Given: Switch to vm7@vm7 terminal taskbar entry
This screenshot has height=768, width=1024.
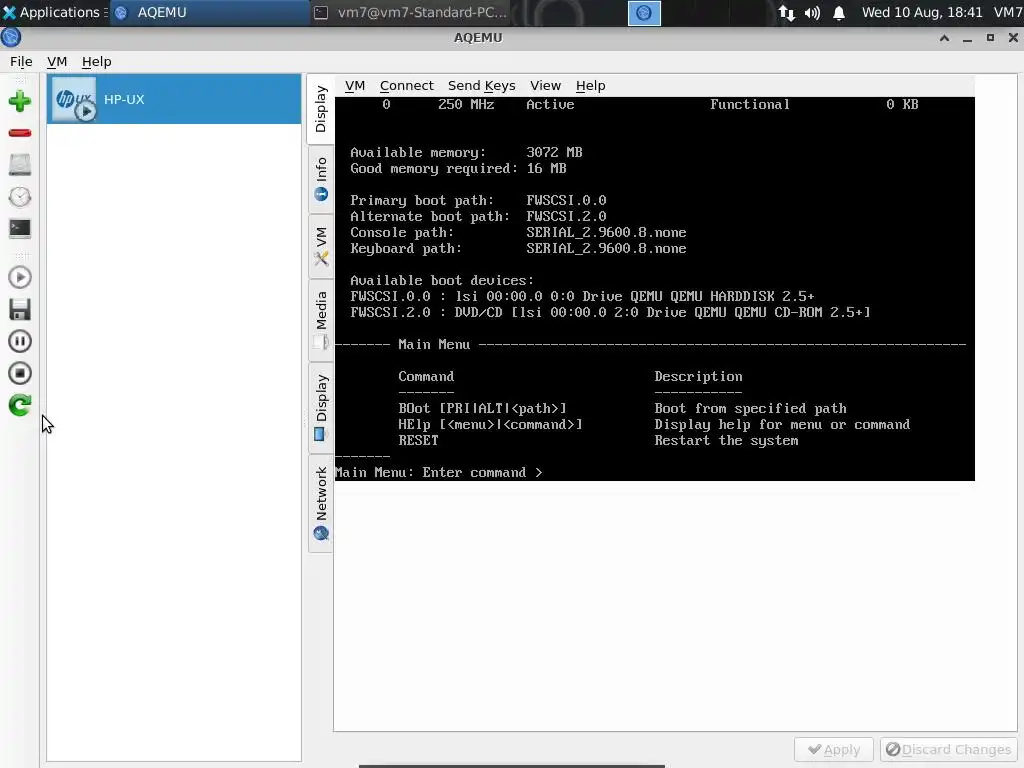Looking at the screenshot, I should point(411,12).
